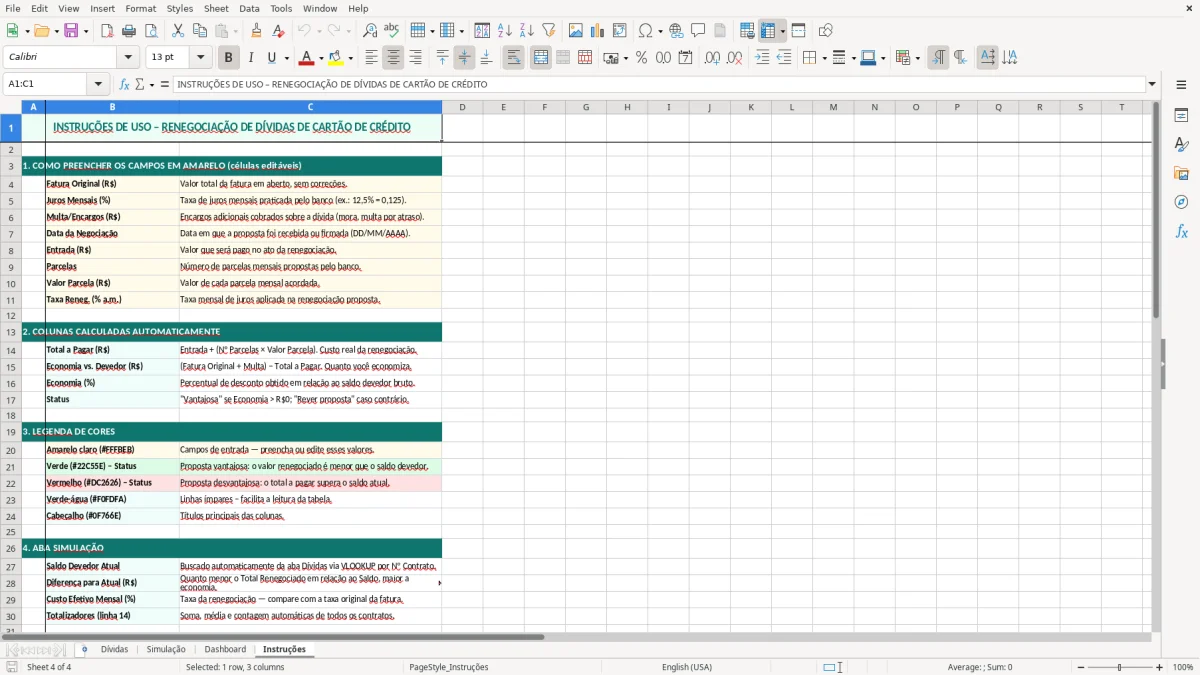Toggle Wrap Text

514,58
